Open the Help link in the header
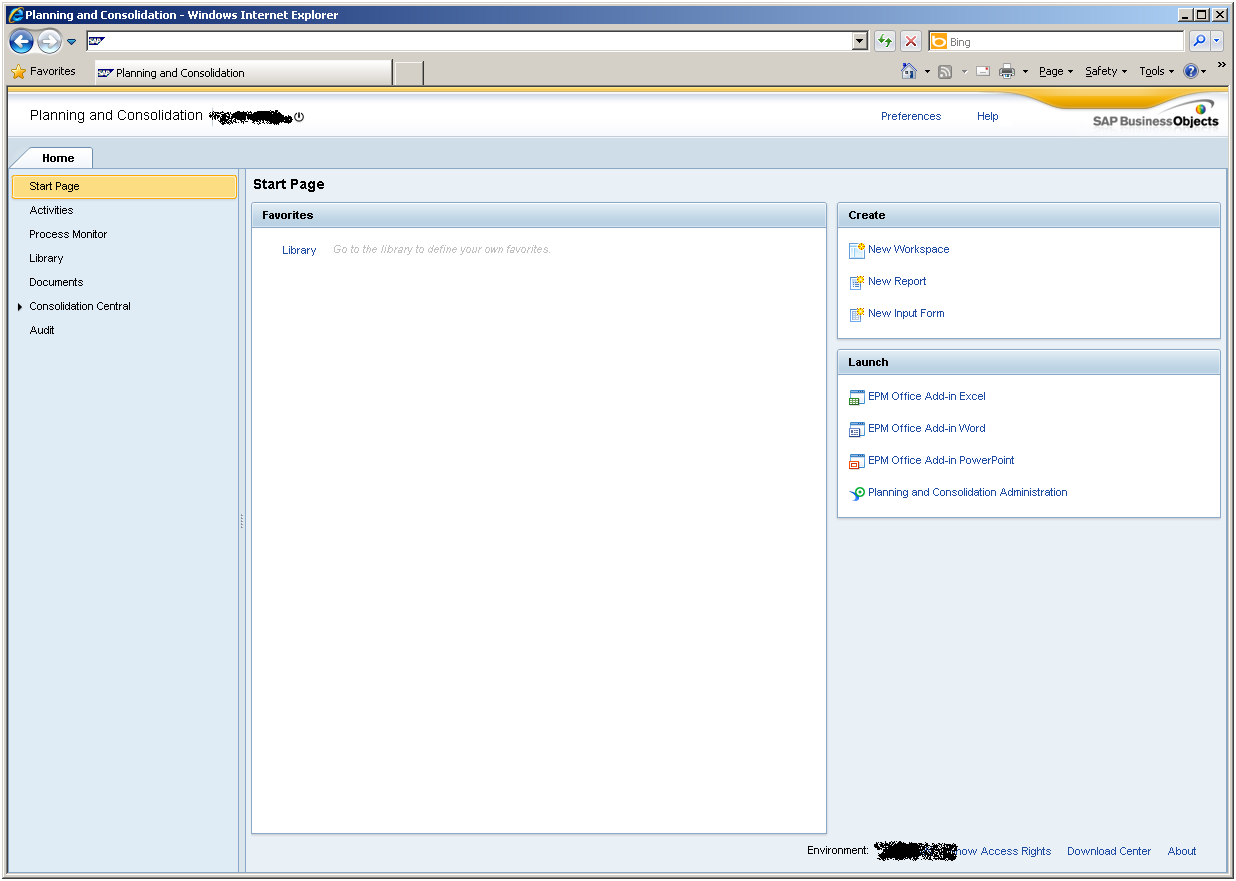 988,117
